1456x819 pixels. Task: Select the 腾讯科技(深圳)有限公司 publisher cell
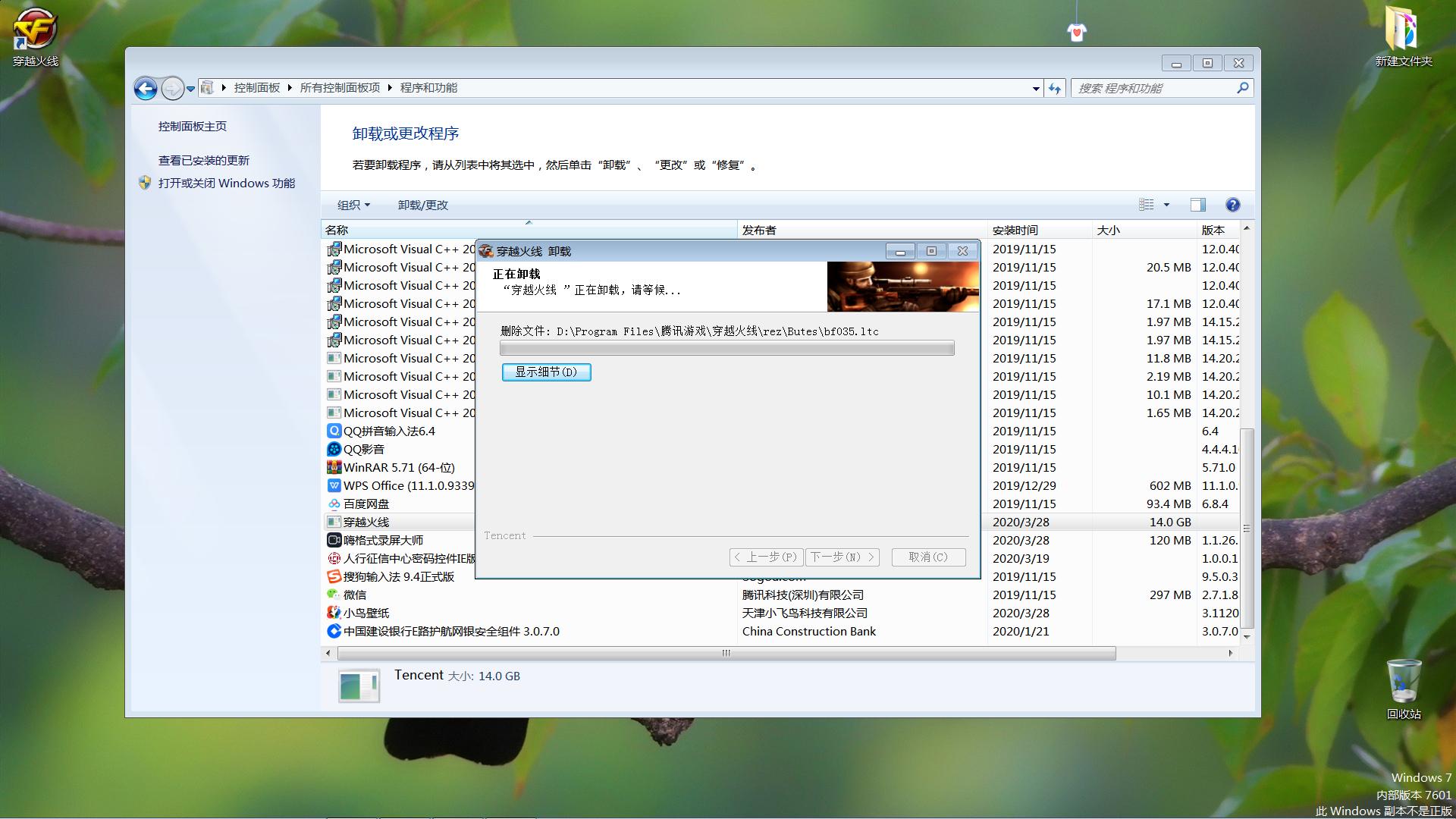point(803,595)
